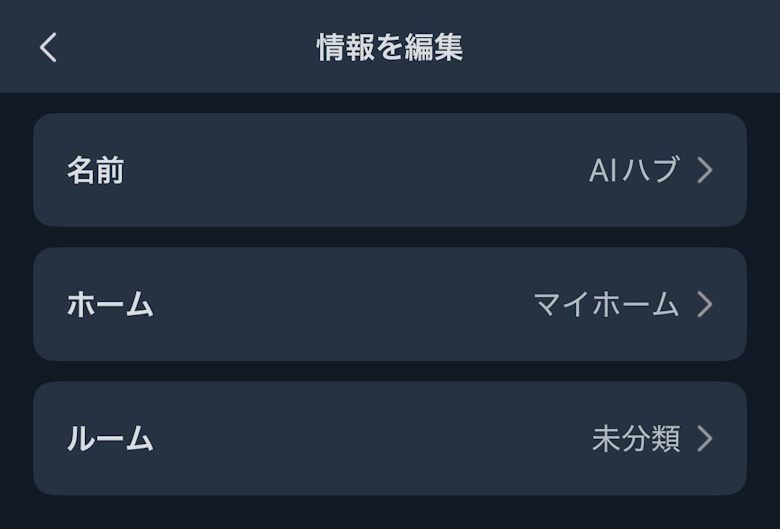Image resolution: width=780 pixels, height=529 pixels.
Task: Click the ルーム label text
Action: pyautogui.click(x=110, y=439)
